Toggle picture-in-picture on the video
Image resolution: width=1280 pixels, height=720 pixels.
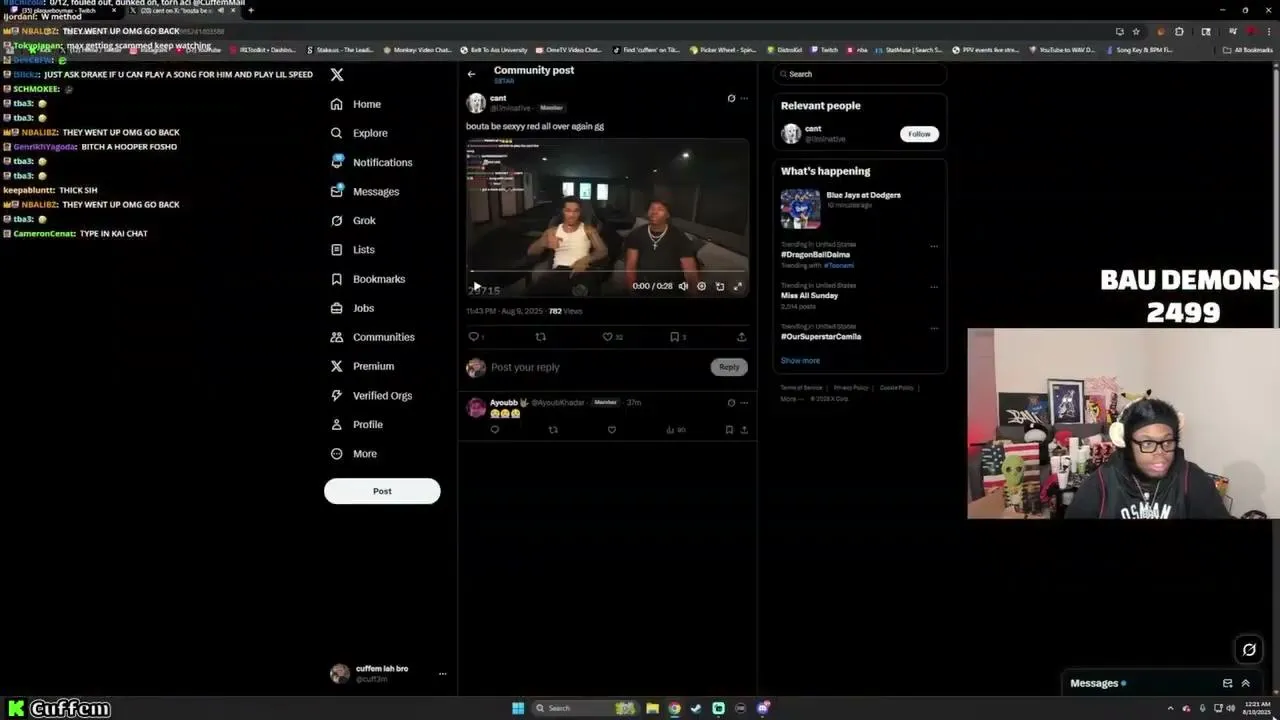coord(720,286)
